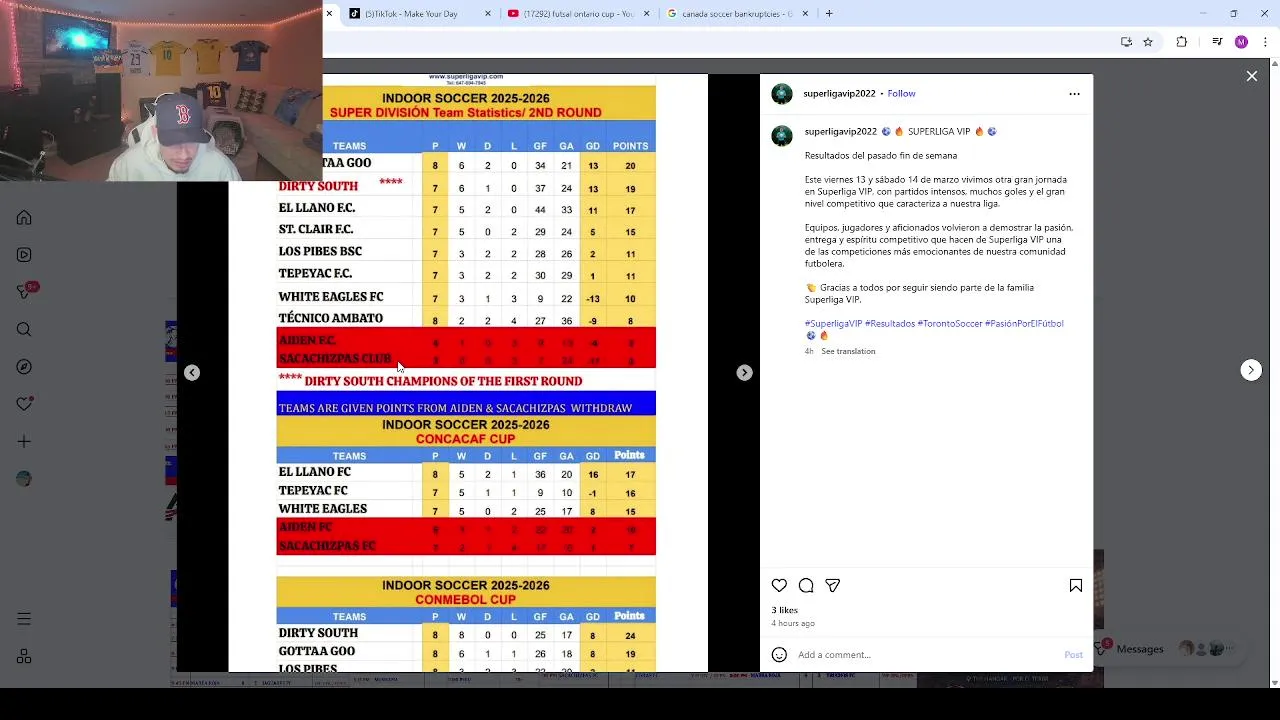Click the 4 hours ago timestamp
1280x720 pixels.
[793, 624]
